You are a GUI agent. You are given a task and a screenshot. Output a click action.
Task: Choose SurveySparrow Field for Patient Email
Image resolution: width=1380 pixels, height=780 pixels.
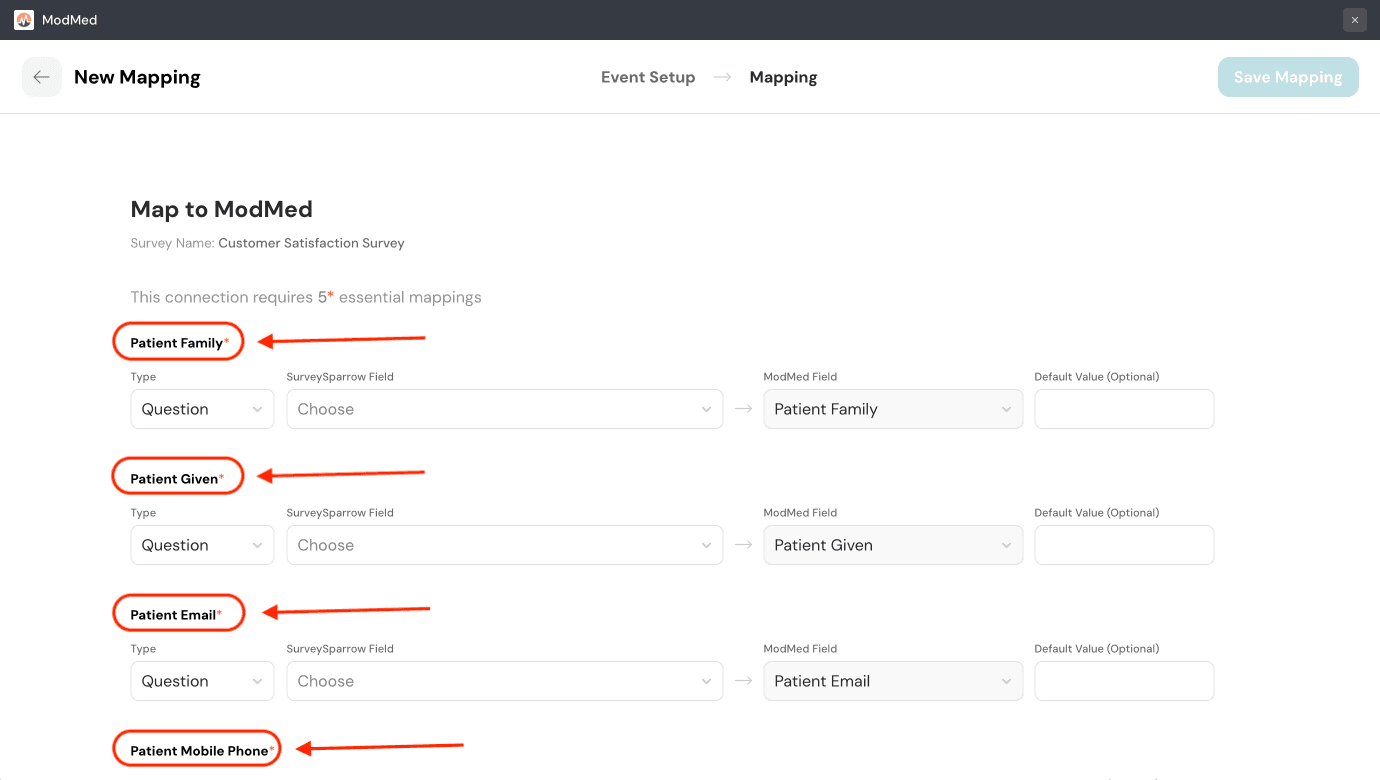[x=504, y=681]
